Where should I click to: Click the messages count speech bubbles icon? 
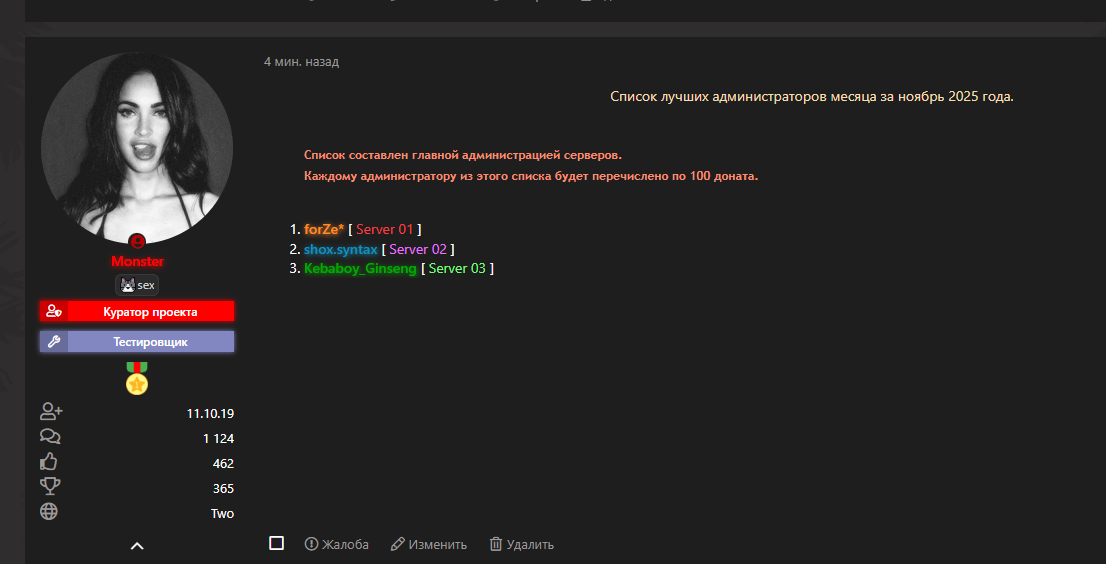click(x=50, y=437)
